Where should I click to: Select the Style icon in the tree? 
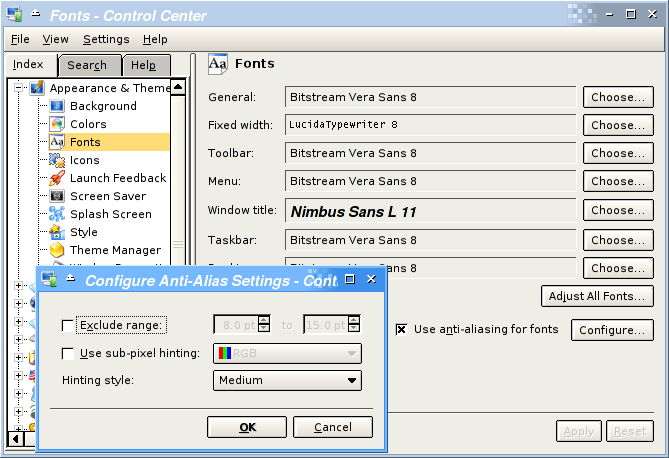pos(57,232)
